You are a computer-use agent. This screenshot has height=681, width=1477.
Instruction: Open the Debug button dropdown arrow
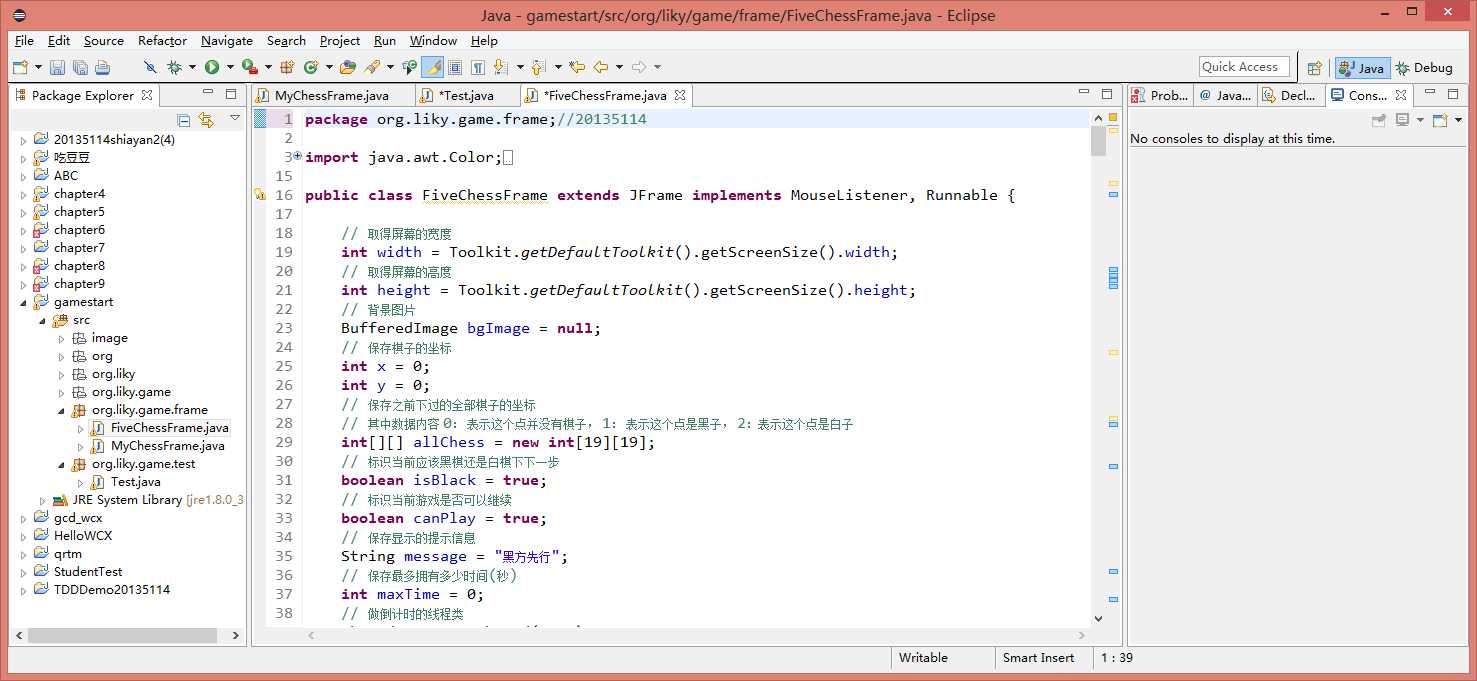click(x=192, y=67)
